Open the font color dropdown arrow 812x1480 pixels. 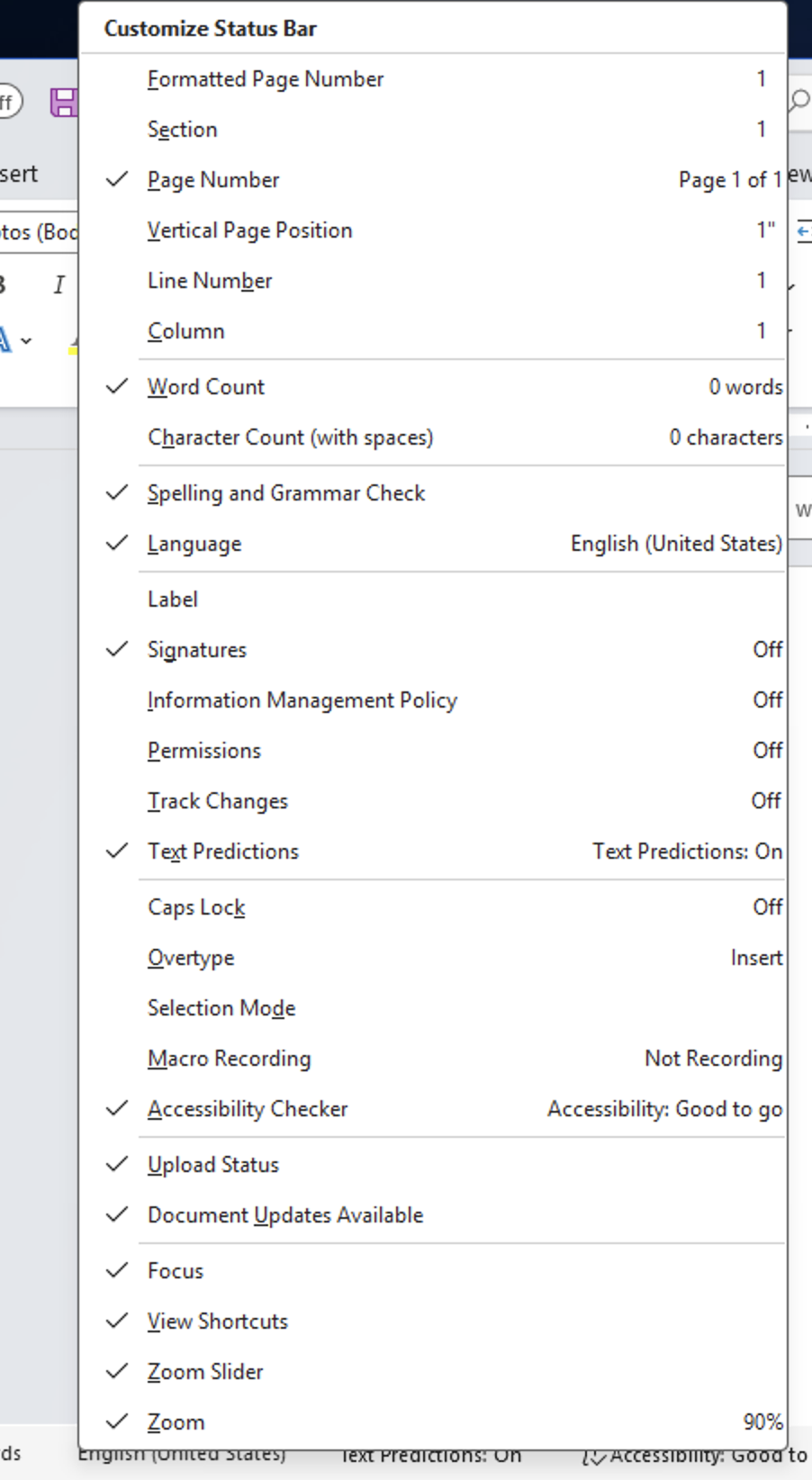point(27,341)
